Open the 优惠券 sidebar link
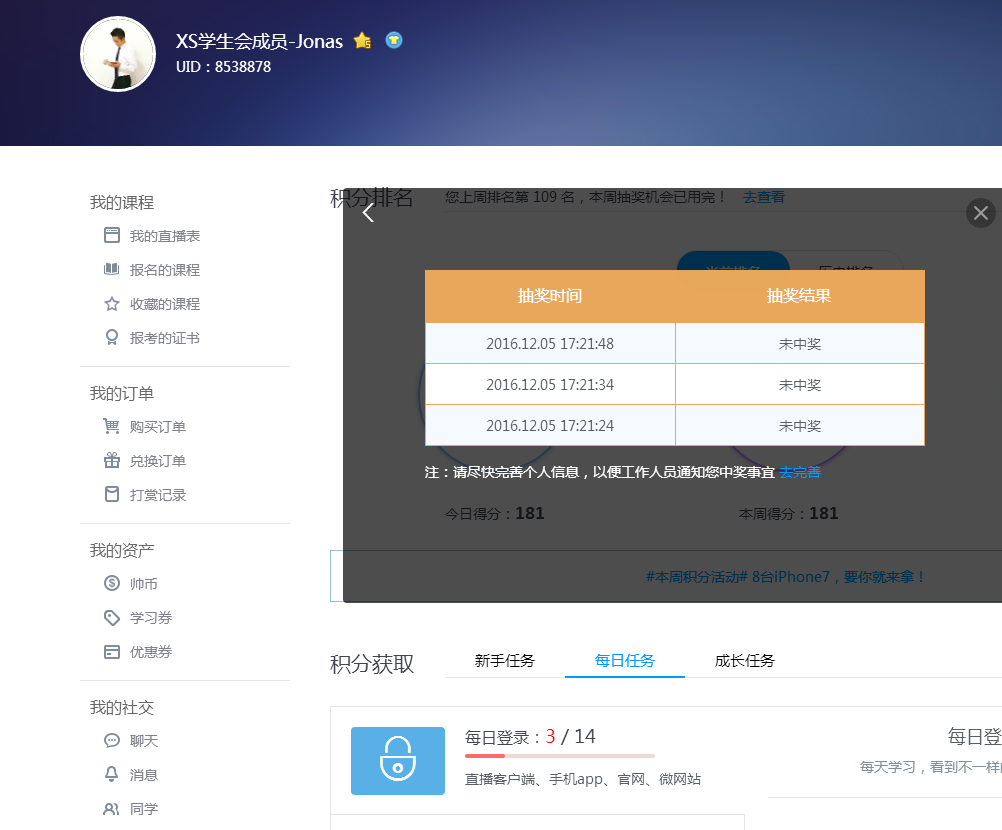This screenshot has width=1002, height=830. [x=151, y=651]
